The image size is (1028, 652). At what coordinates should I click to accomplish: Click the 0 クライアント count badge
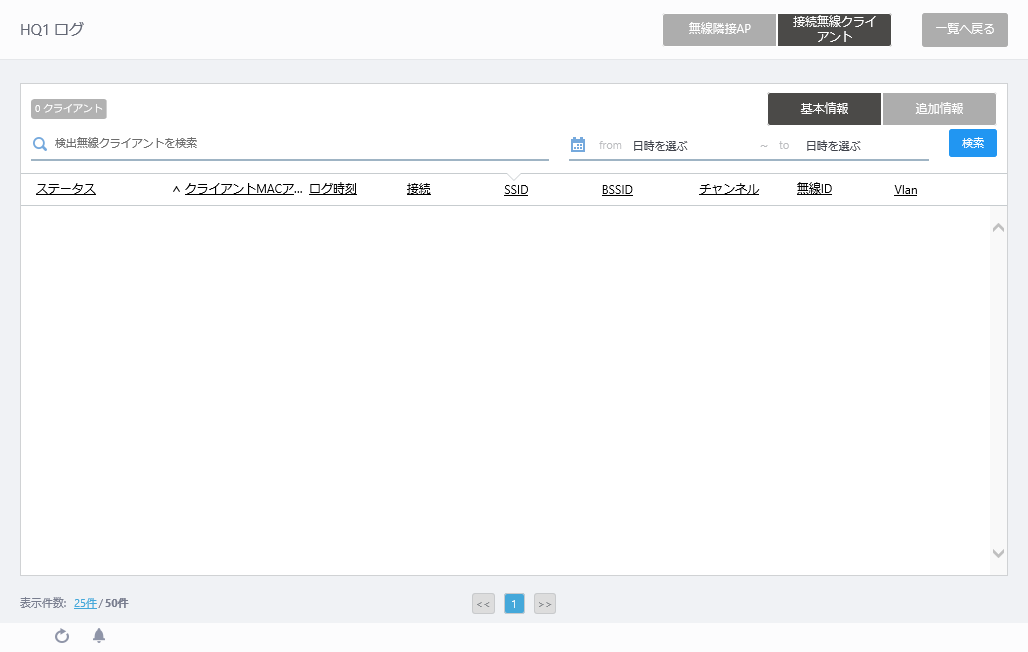point(69,109)
